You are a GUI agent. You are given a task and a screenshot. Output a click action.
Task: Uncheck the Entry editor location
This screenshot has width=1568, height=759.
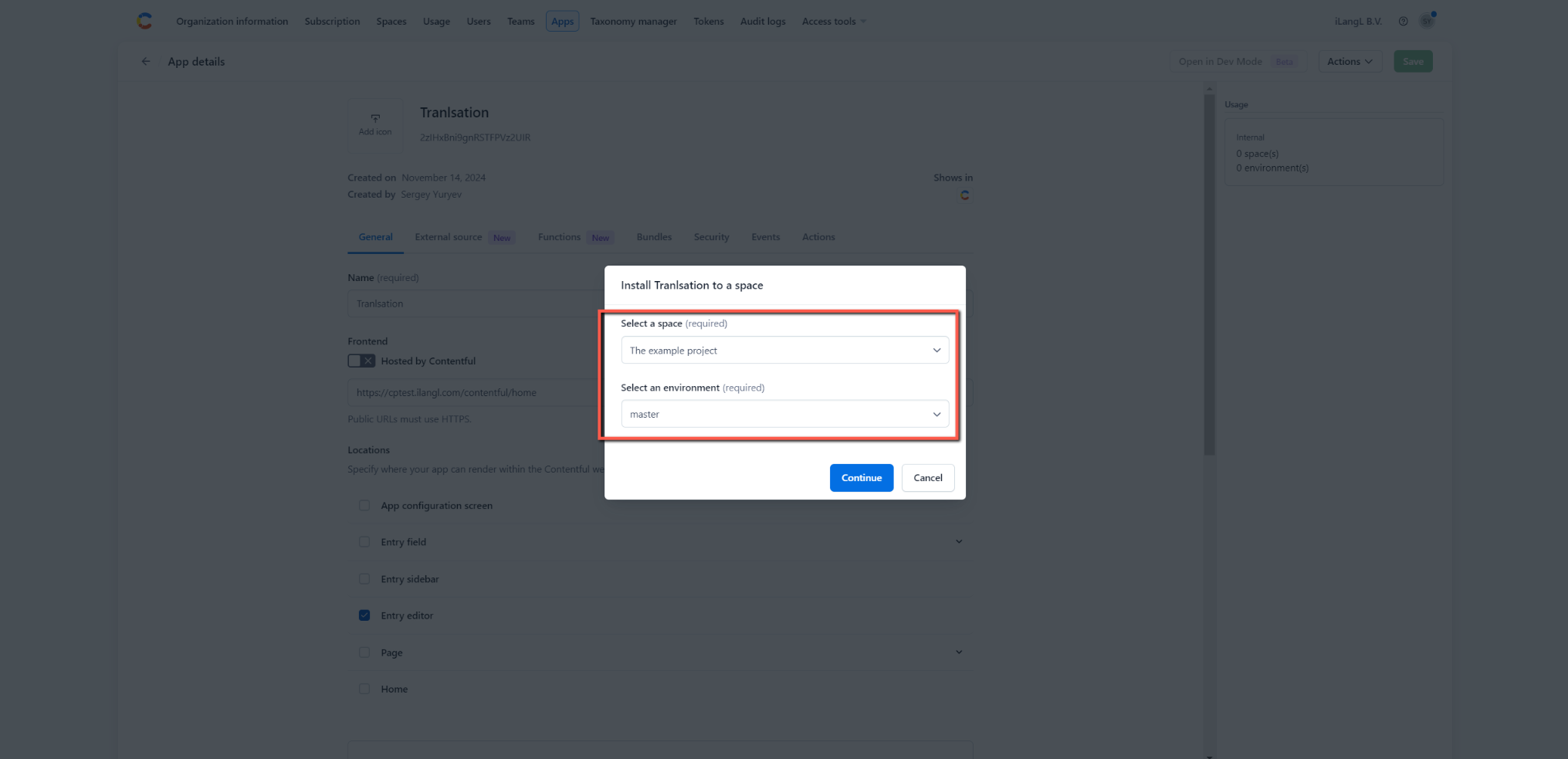click(x=364, y=615)
